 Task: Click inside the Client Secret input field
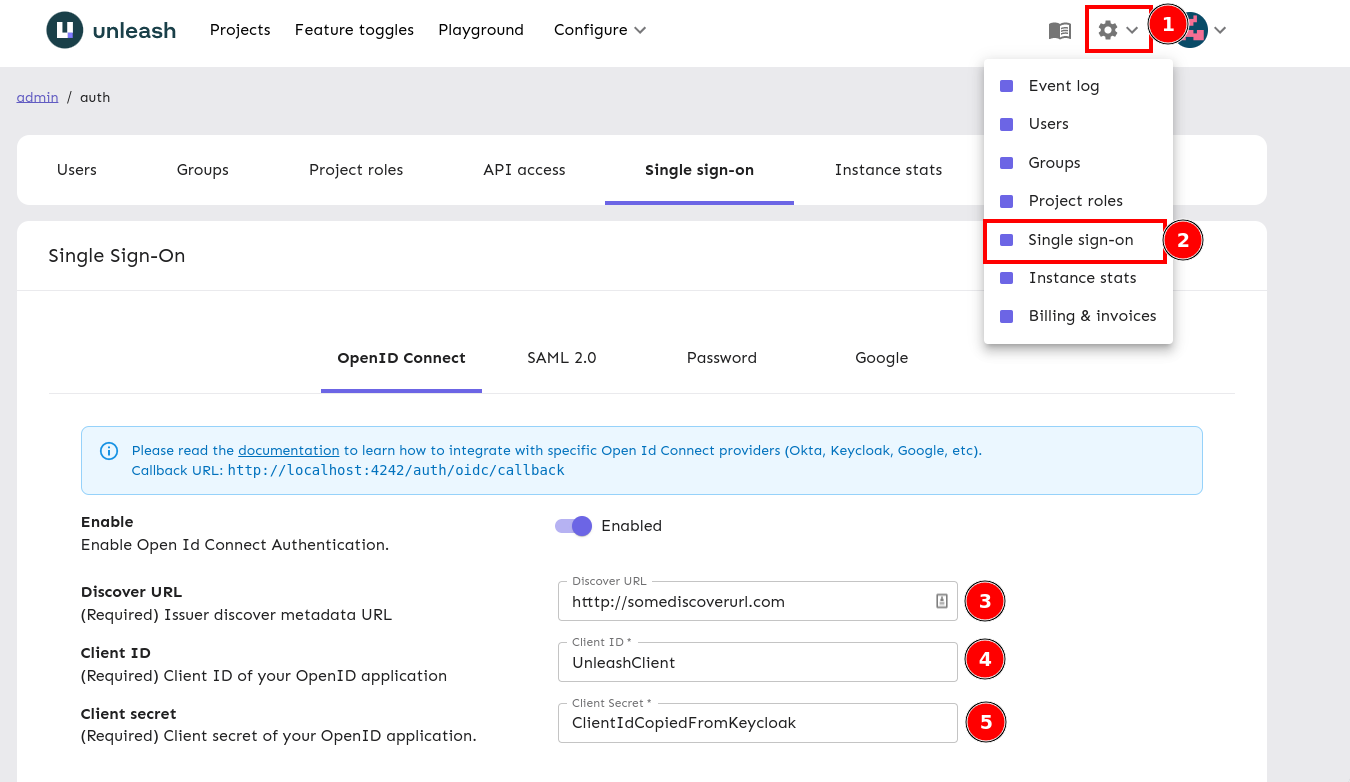point(757,722)
